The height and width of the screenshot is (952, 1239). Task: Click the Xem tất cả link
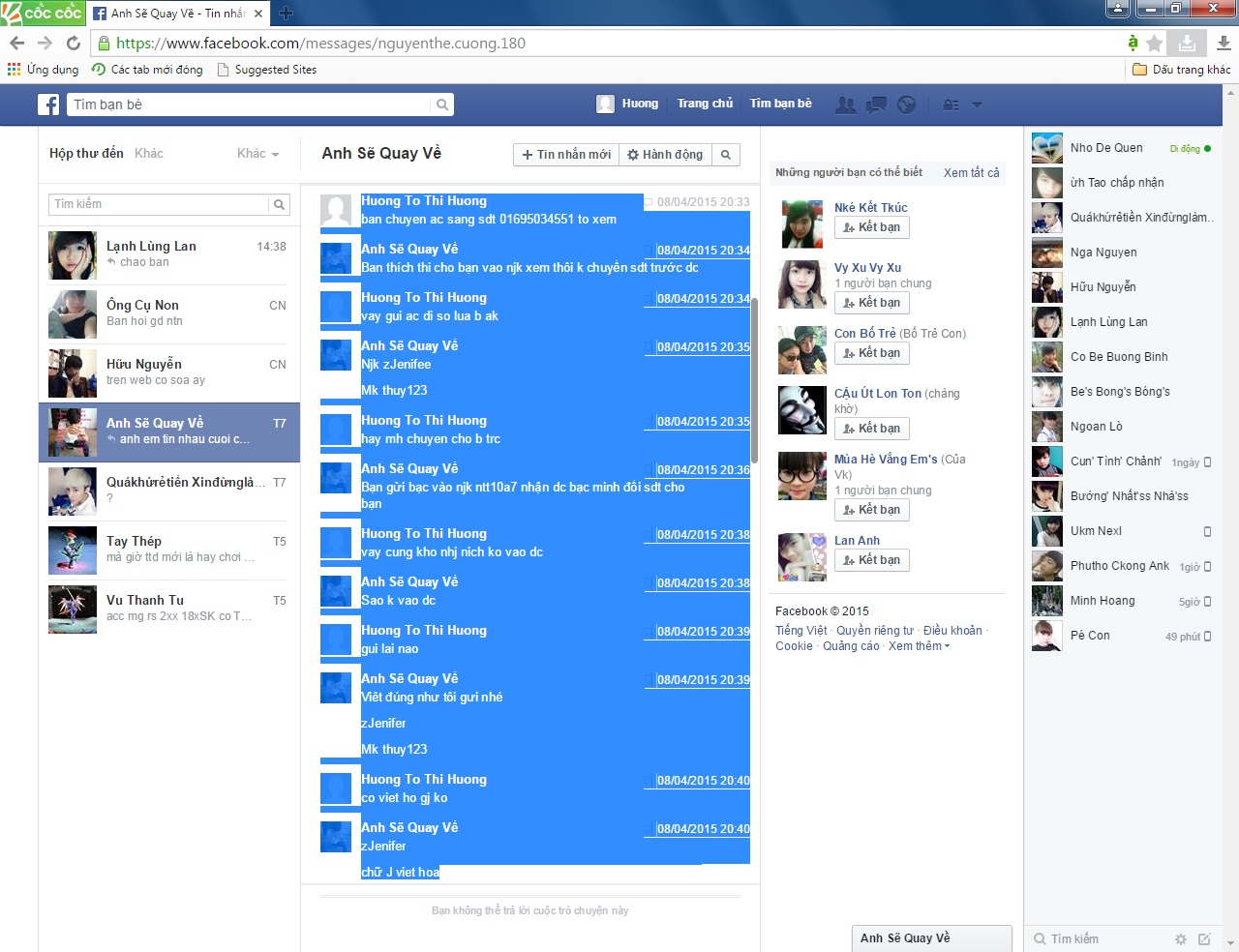click(971, 173)
